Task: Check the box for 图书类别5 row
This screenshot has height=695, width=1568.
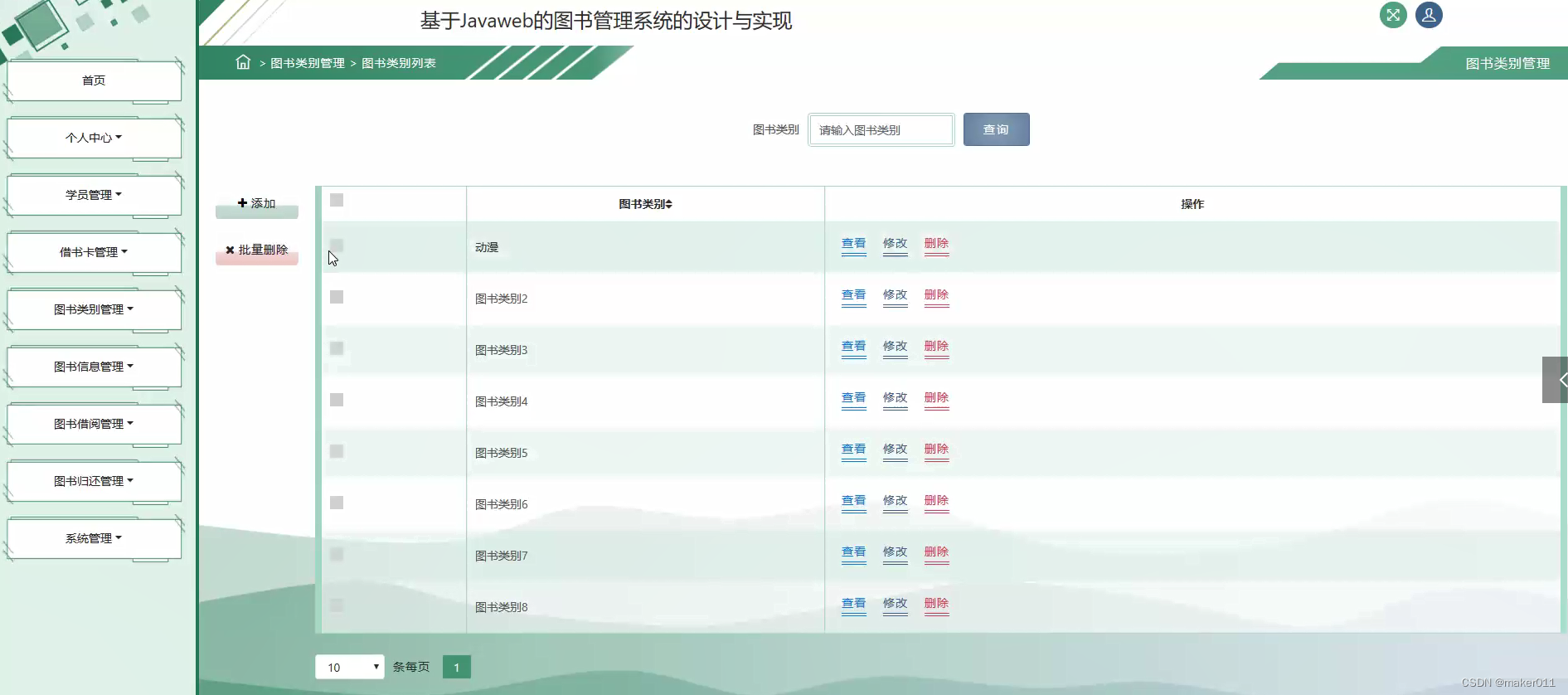Action: click(x=337, y=451)
